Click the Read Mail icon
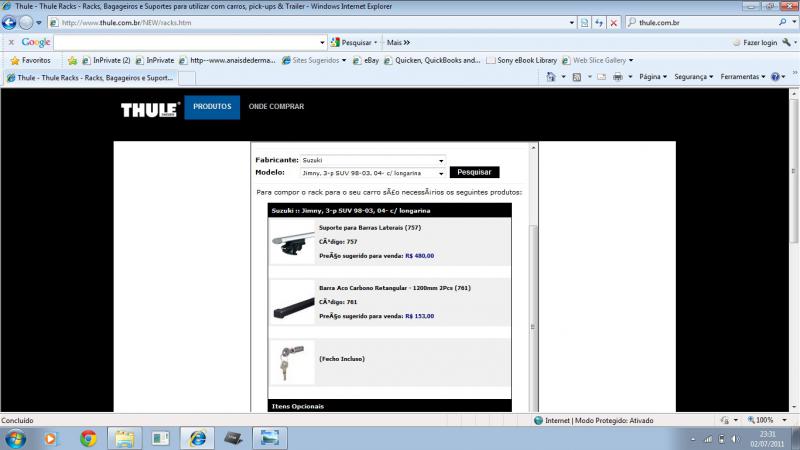Screen dimensions: 800x450 click(602, 77)
